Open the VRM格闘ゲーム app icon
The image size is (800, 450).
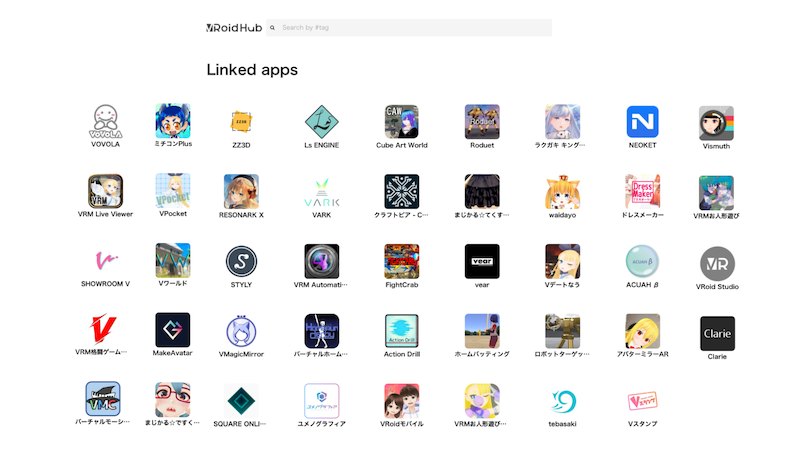click(x=103, y=329)
